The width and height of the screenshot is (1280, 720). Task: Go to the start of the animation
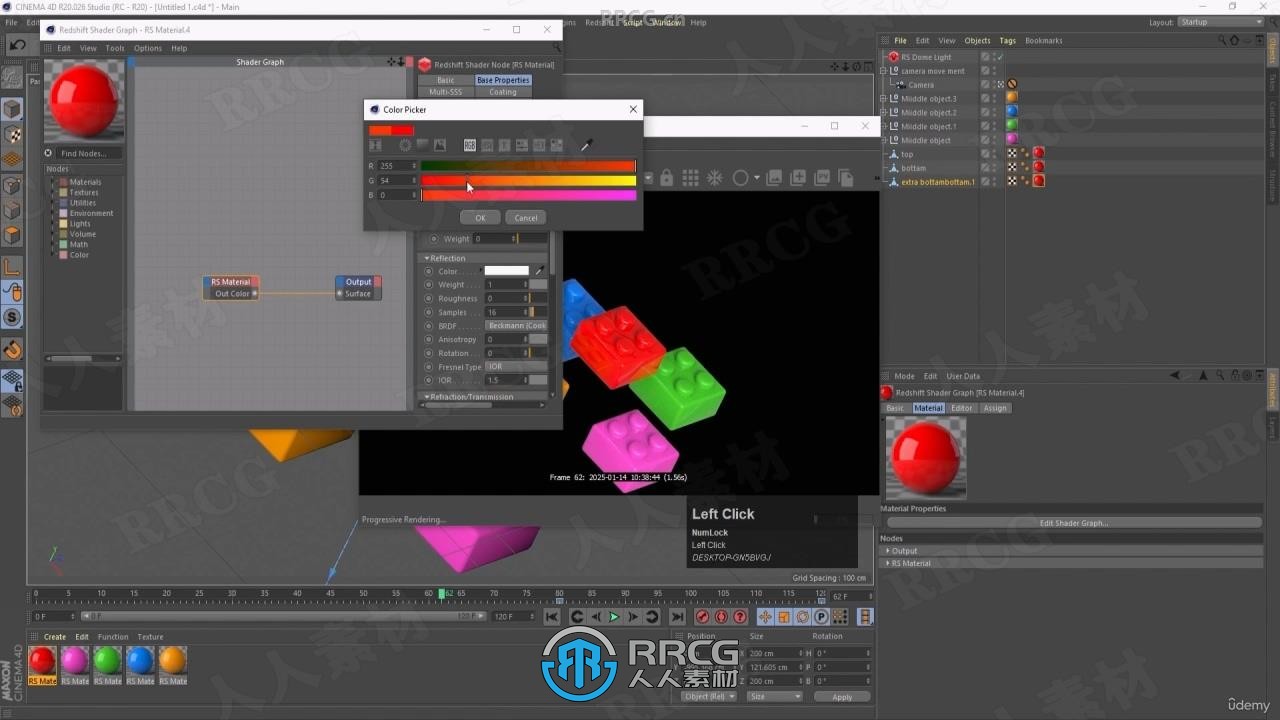(x=552, y=617)
